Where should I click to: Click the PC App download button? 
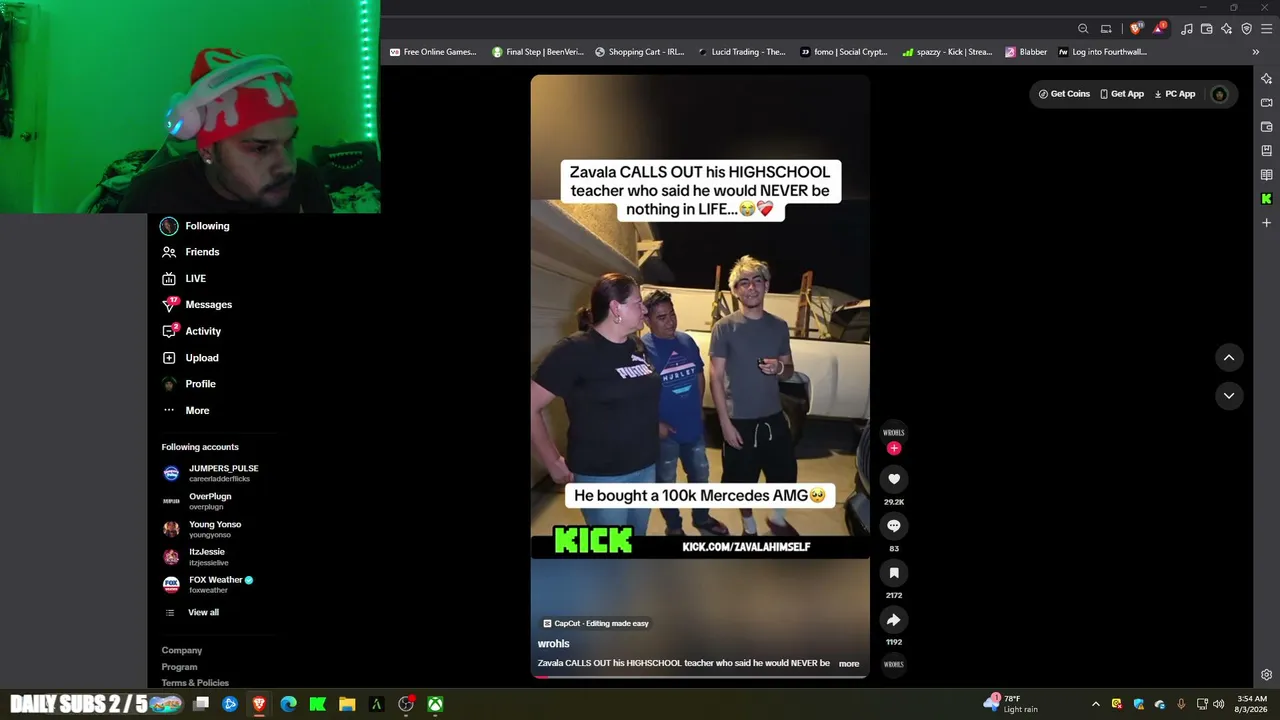point(1175,94)
